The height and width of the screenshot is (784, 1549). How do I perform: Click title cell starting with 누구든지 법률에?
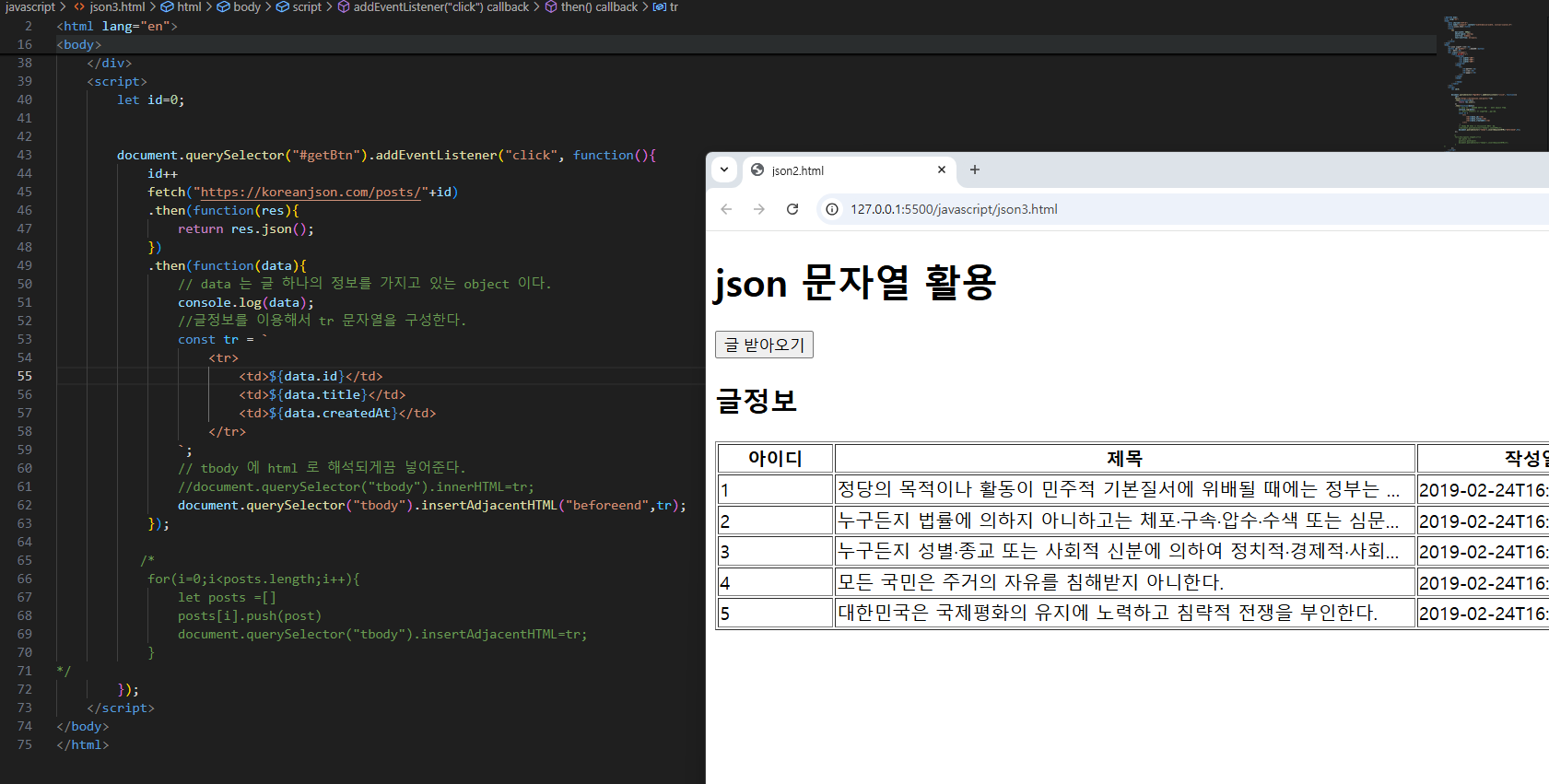[x=1125, y=521]
